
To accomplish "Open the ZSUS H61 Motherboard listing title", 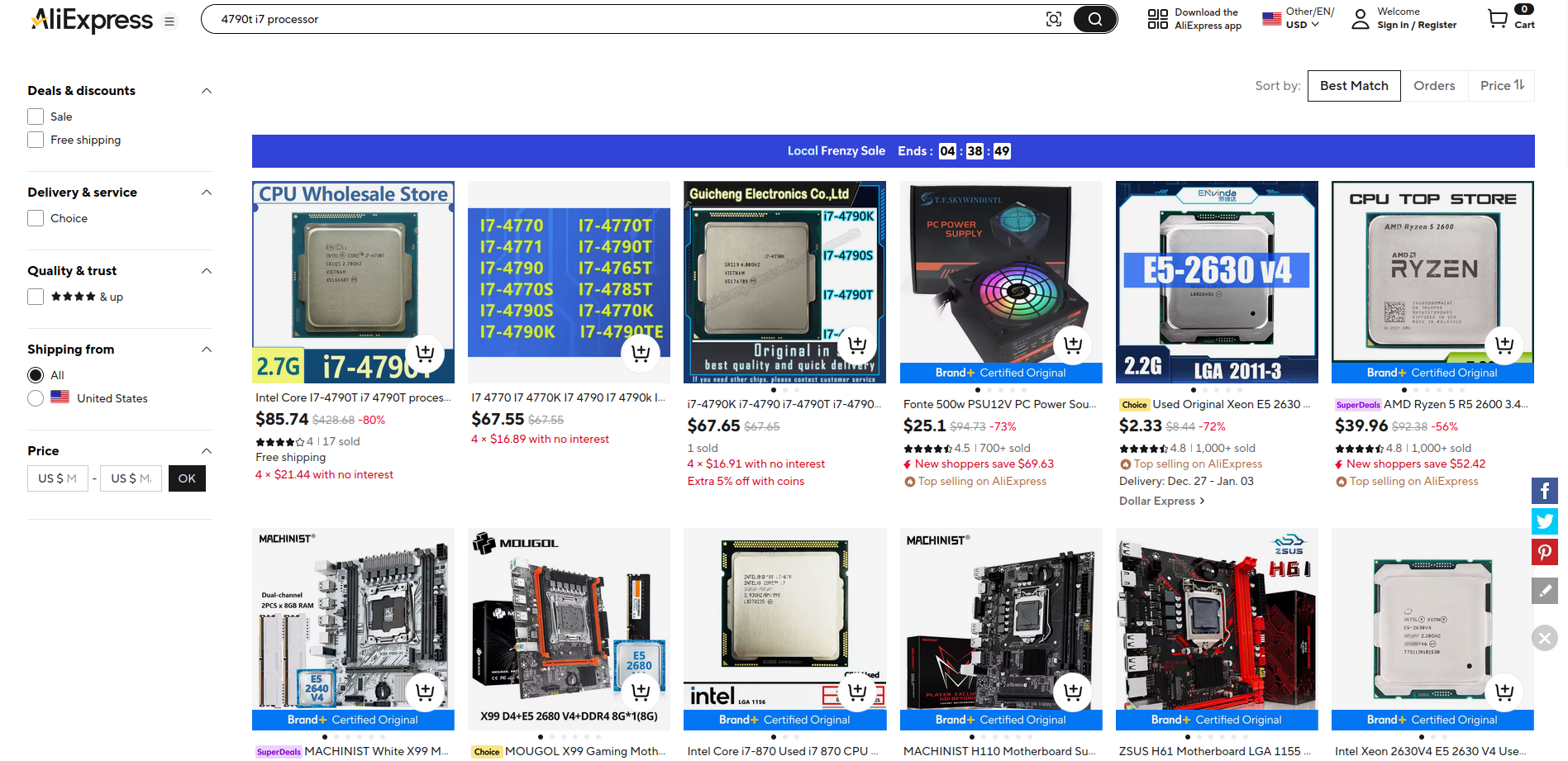I will tap(1215, 751).
